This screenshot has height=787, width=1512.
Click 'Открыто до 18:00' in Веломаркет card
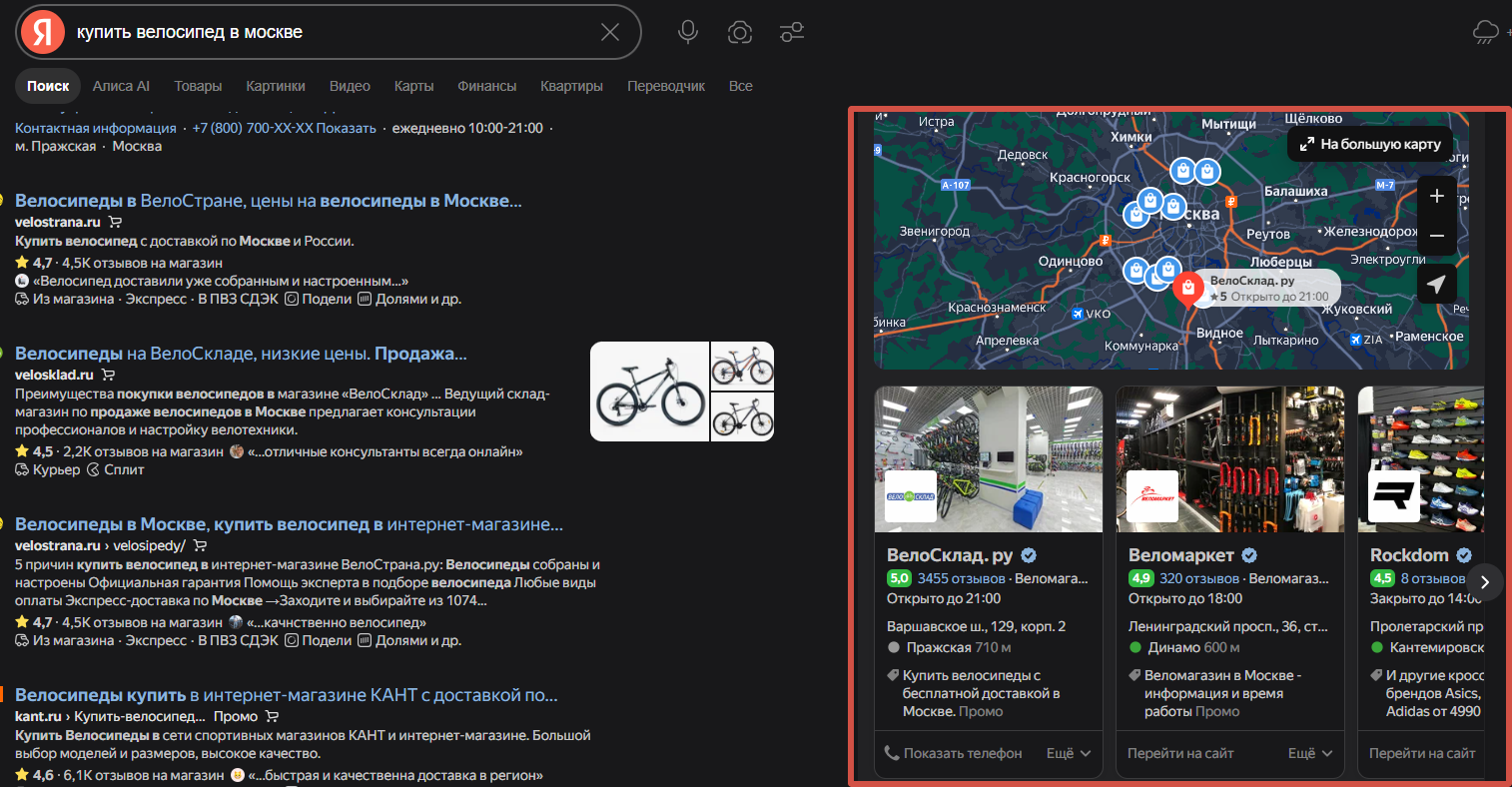click(1185, 598)
